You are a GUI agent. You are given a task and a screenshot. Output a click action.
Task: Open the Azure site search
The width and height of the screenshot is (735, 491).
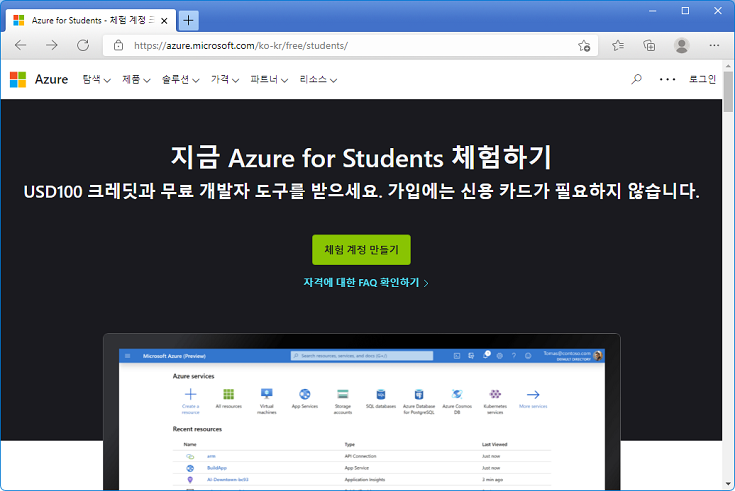[636, 79]
